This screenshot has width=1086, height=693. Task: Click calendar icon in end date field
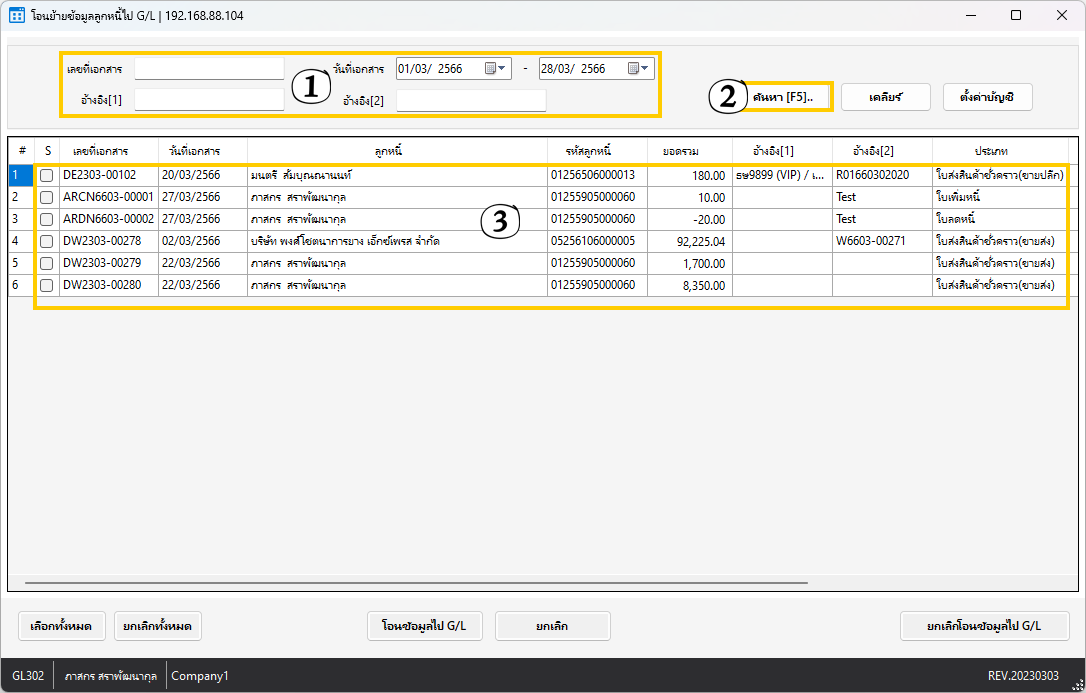click(x=633, y=69)
